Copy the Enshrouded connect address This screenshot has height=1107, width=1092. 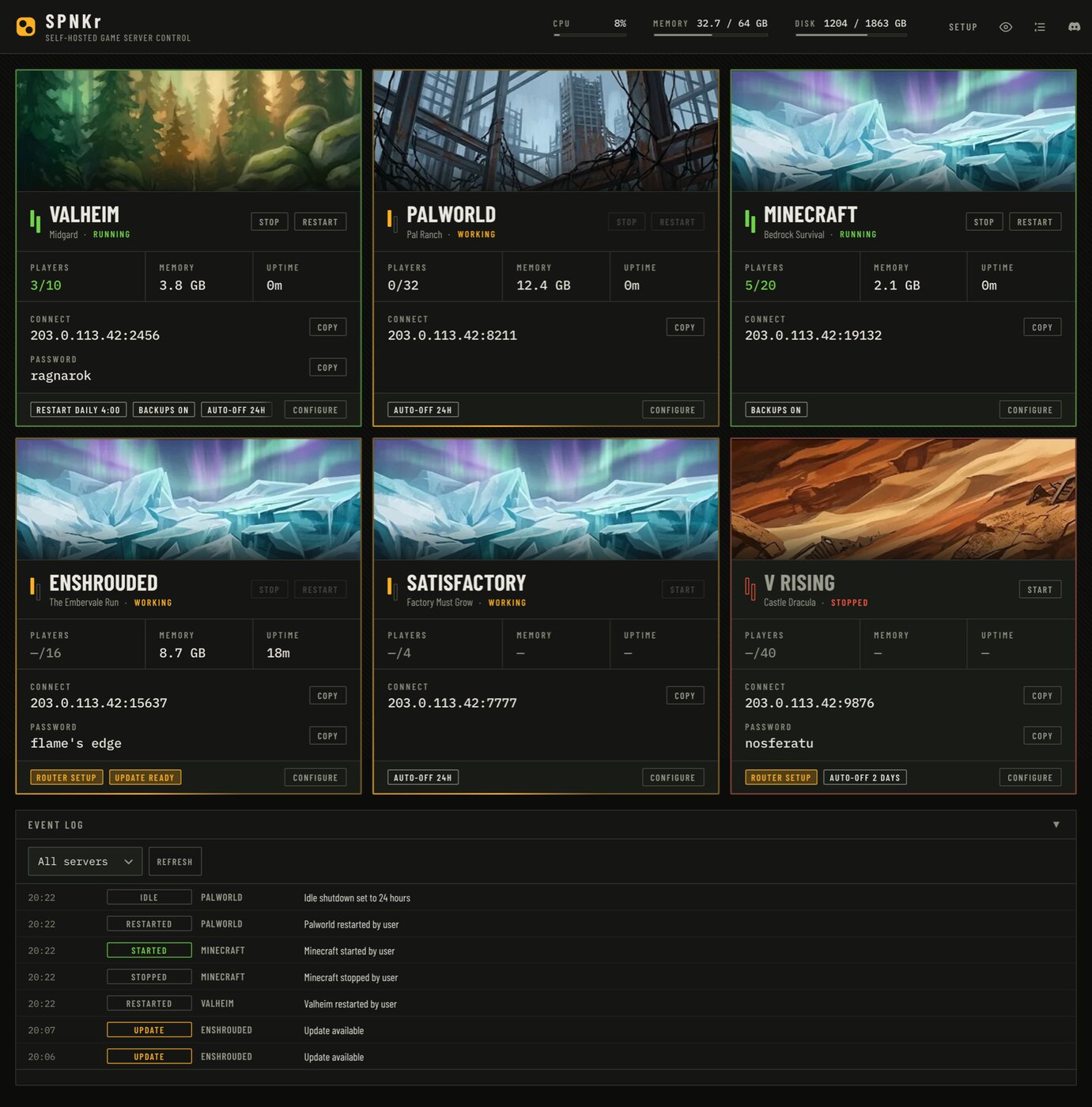[327, 696]
